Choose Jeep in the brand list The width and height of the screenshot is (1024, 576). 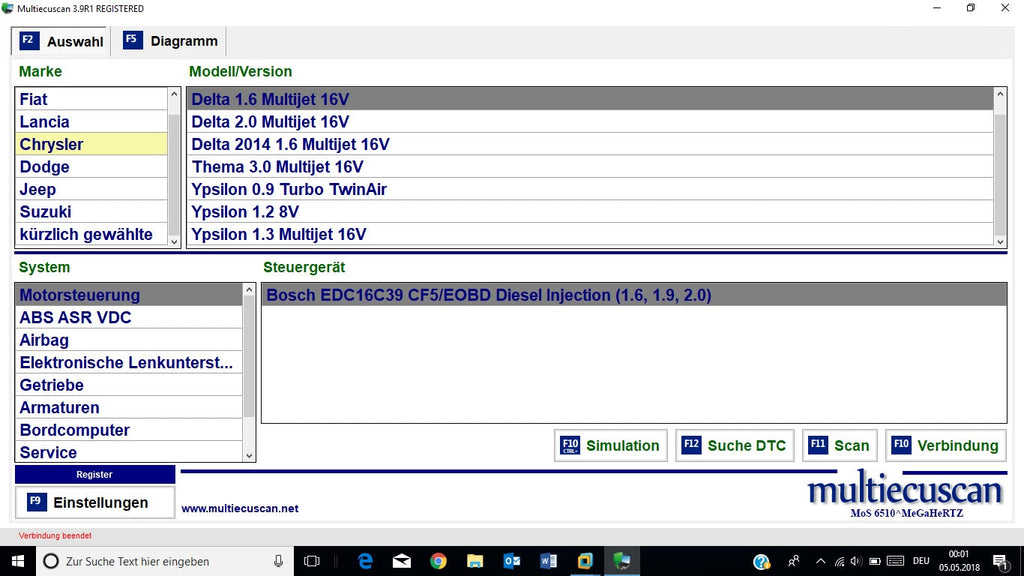(91, 189)
